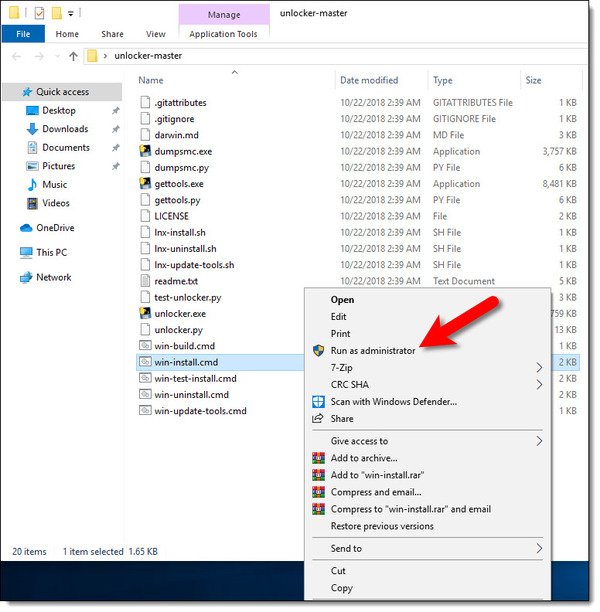Click the Downloads arrow icon in sidebar

pos(32,129)
